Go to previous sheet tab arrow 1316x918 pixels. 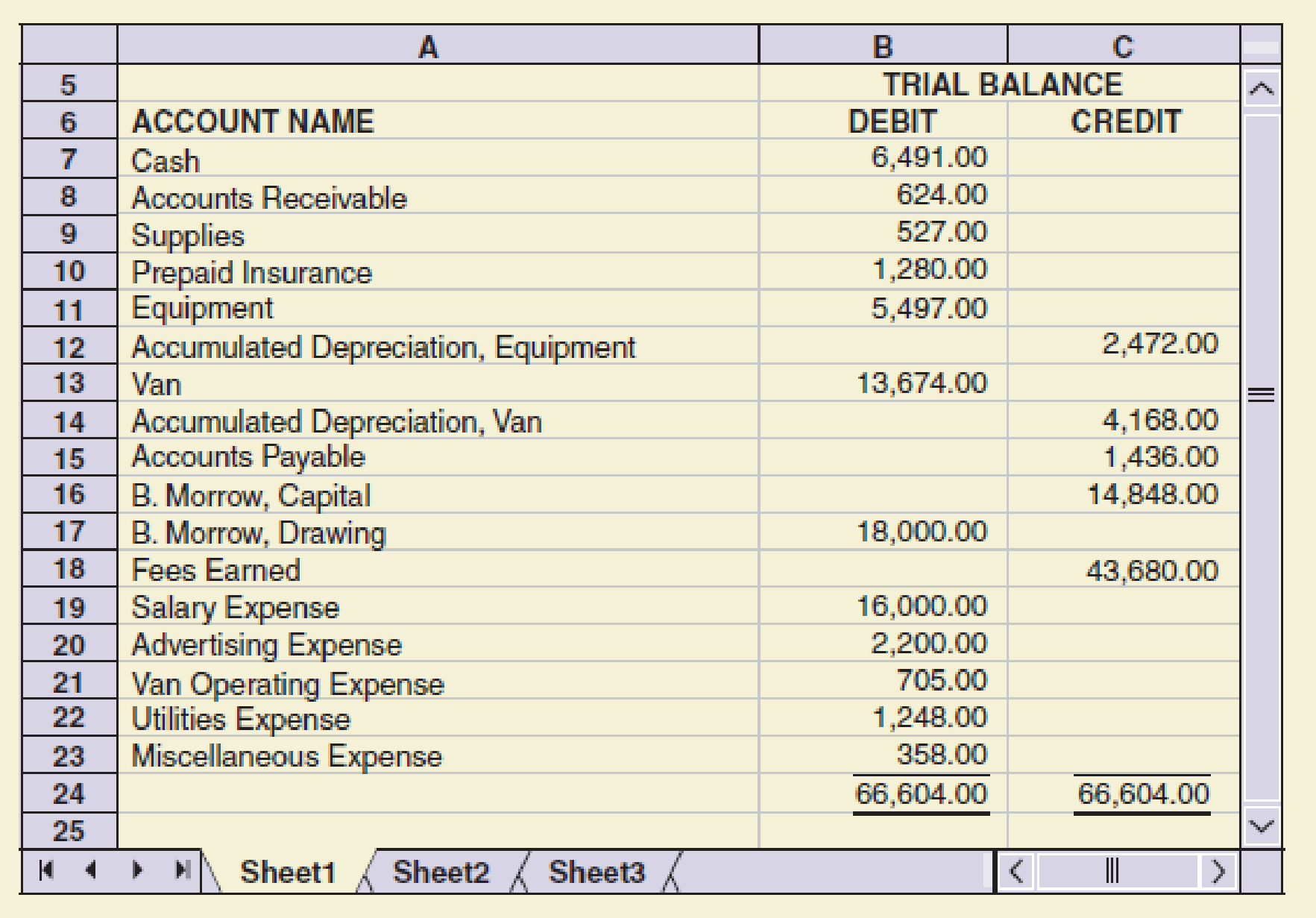pos(91,870)
